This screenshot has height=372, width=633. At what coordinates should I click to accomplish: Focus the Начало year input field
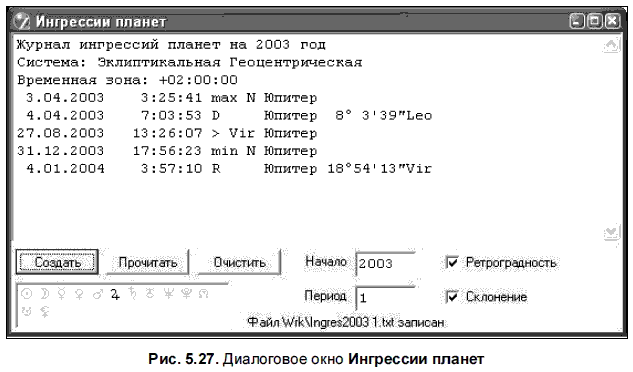386,263
